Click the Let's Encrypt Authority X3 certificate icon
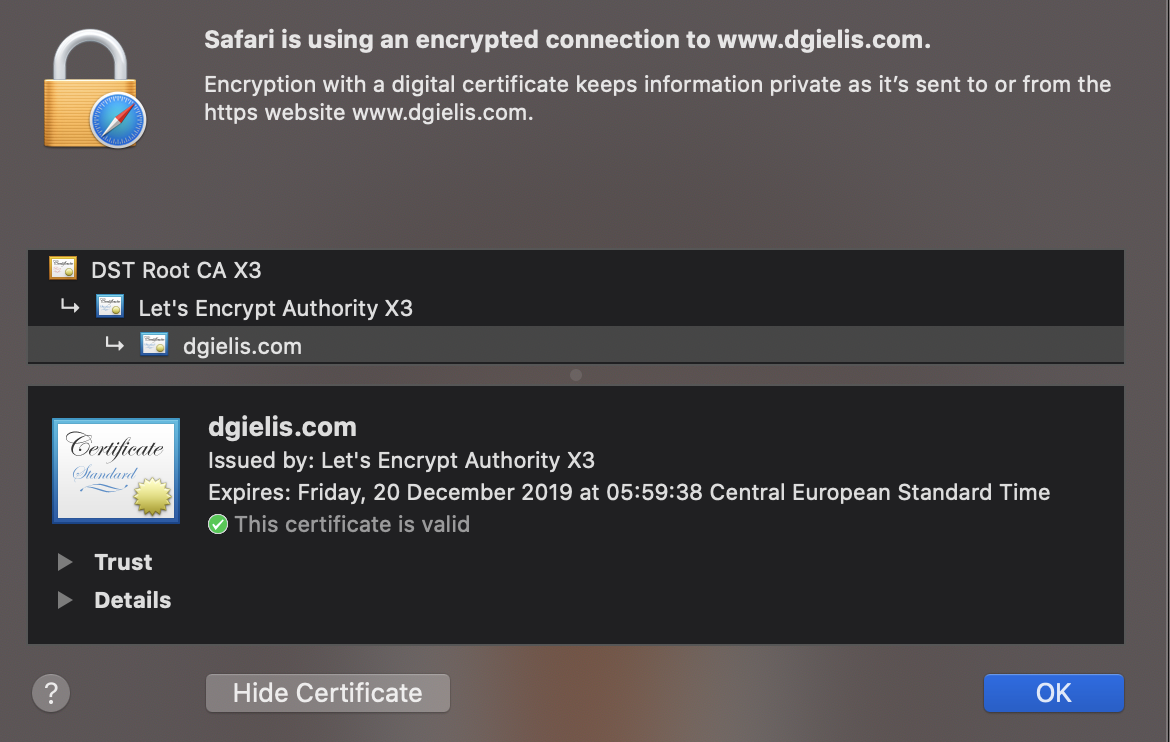The width and height of the screenshot is (1170, 742). (x=110, y=307)
